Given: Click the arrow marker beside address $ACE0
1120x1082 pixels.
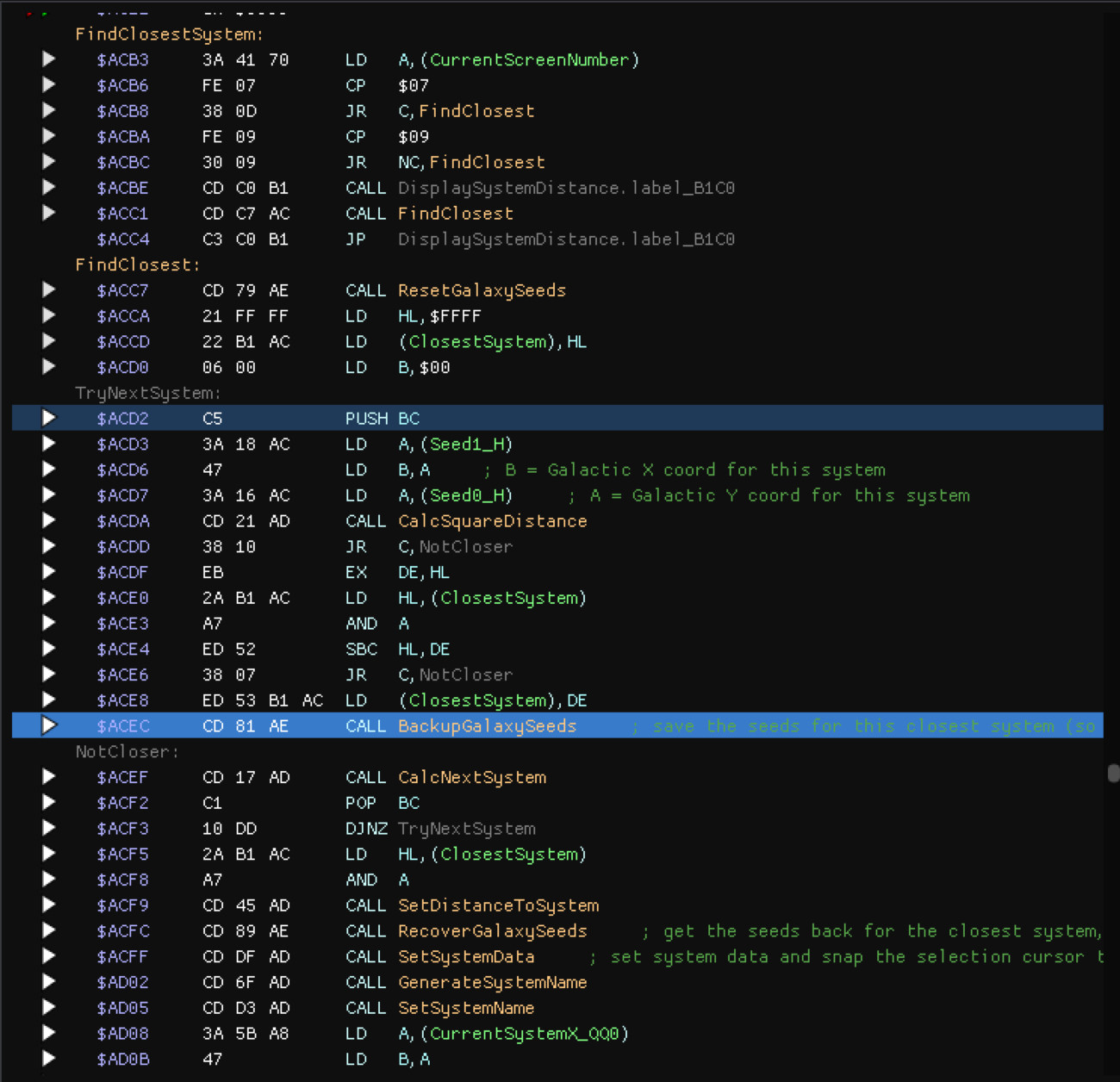Looking at the screenshot, I should pyautogui.click(x=49, y=597).
